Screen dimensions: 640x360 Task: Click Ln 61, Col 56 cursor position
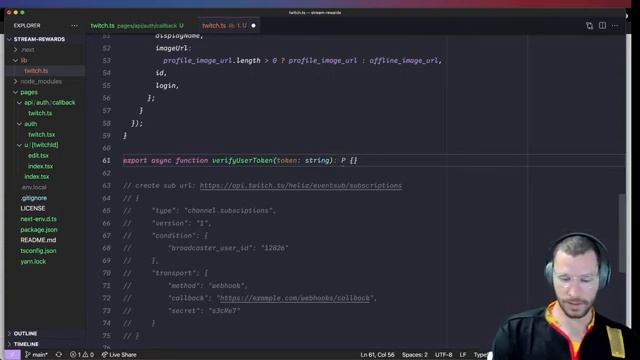(x=378, y=355)
